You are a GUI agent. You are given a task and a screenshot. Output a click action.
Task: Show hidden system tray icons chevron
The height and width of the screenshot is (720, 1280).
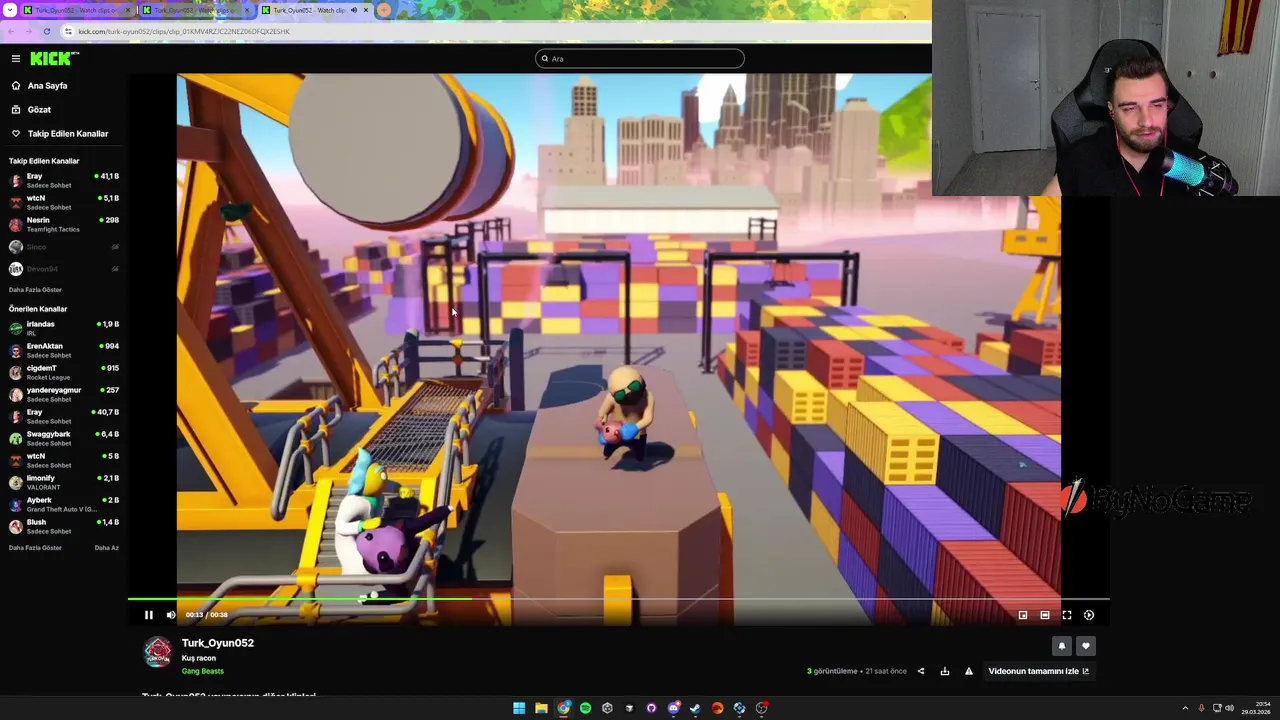click(1185, 708)
